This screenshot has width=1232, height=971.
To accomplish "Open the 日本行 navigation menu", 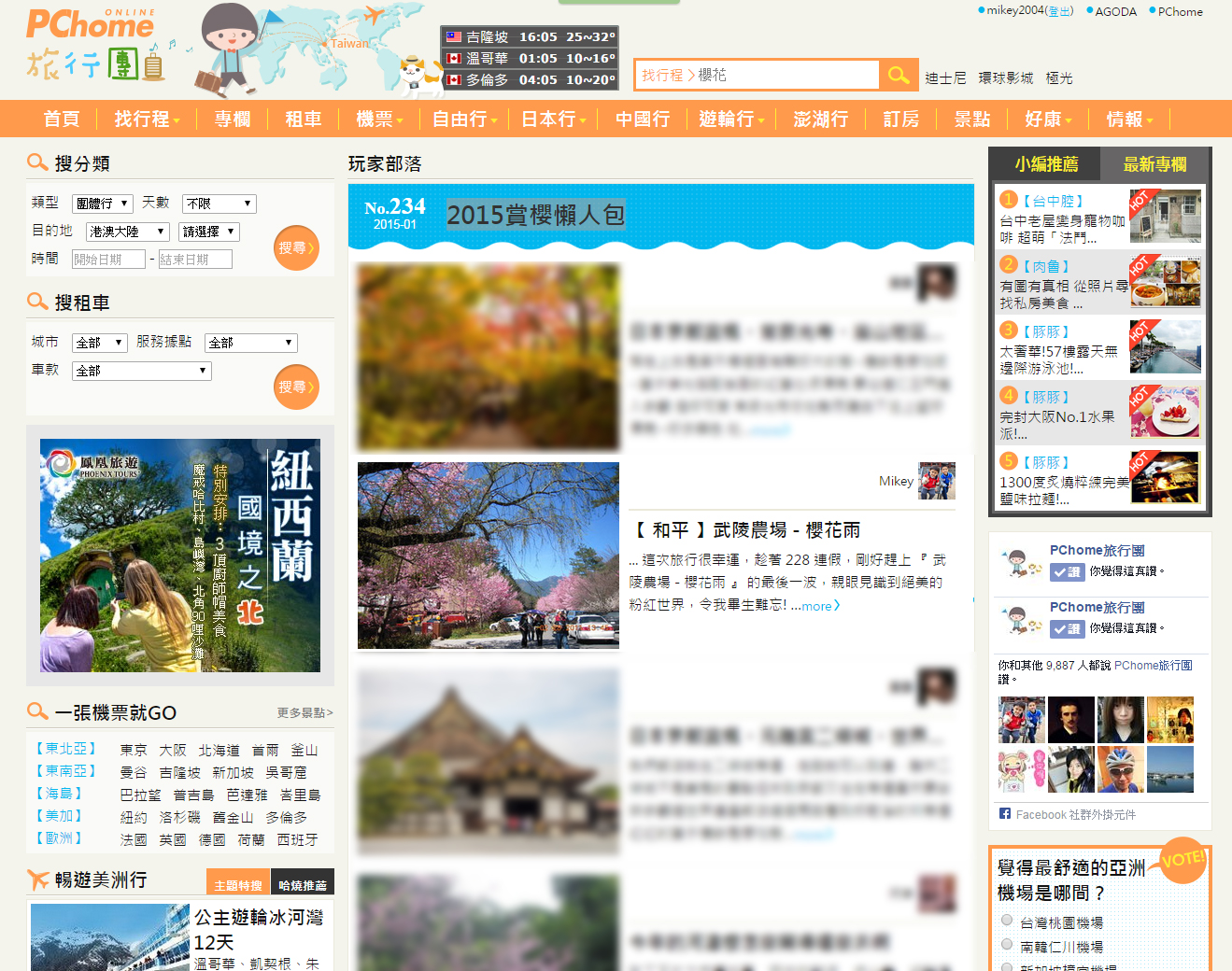I will click(553, 120).
